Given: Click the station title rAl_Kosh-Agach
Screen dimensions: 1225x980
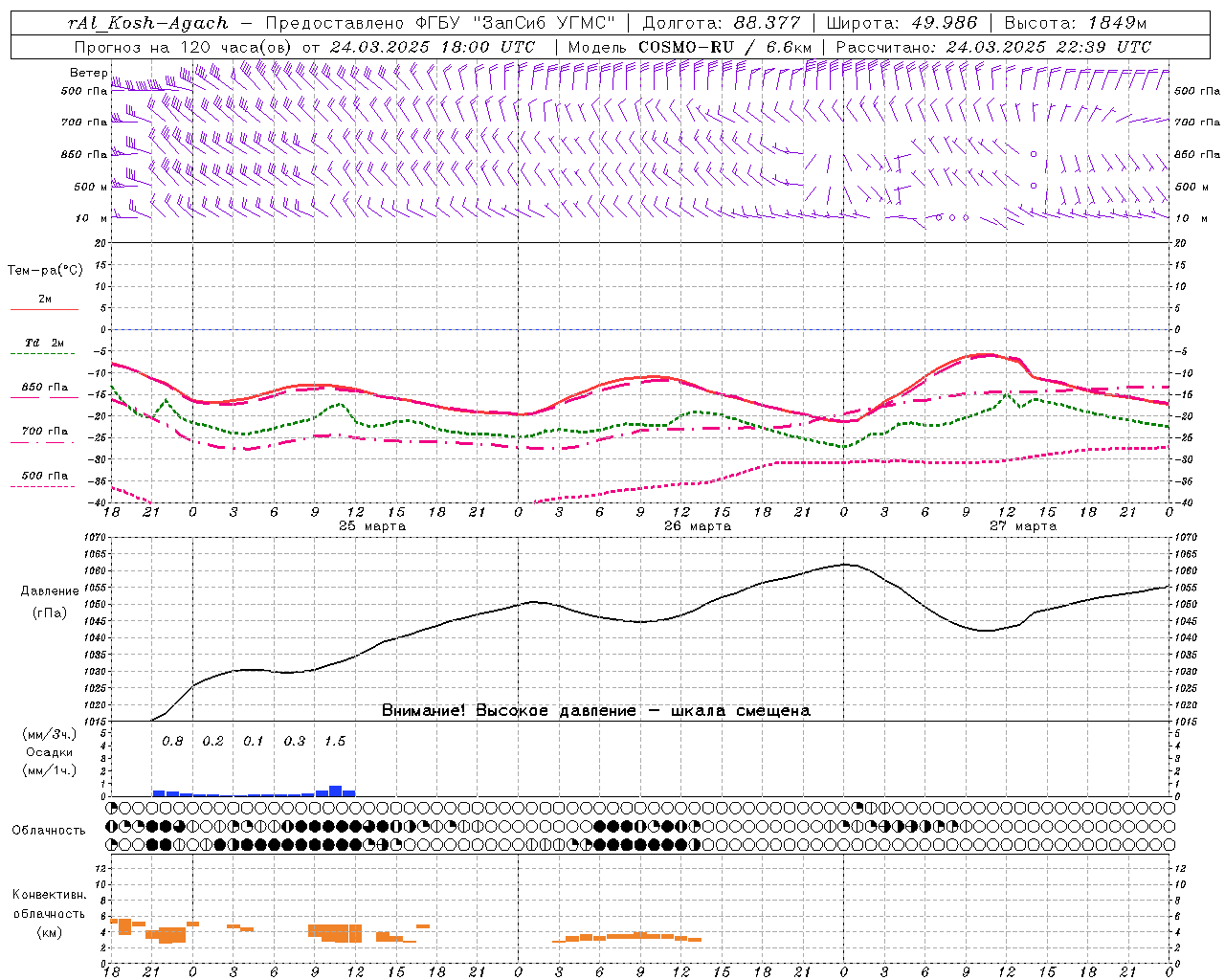Looking at the screenshot, I should click(x=148, y=23).
